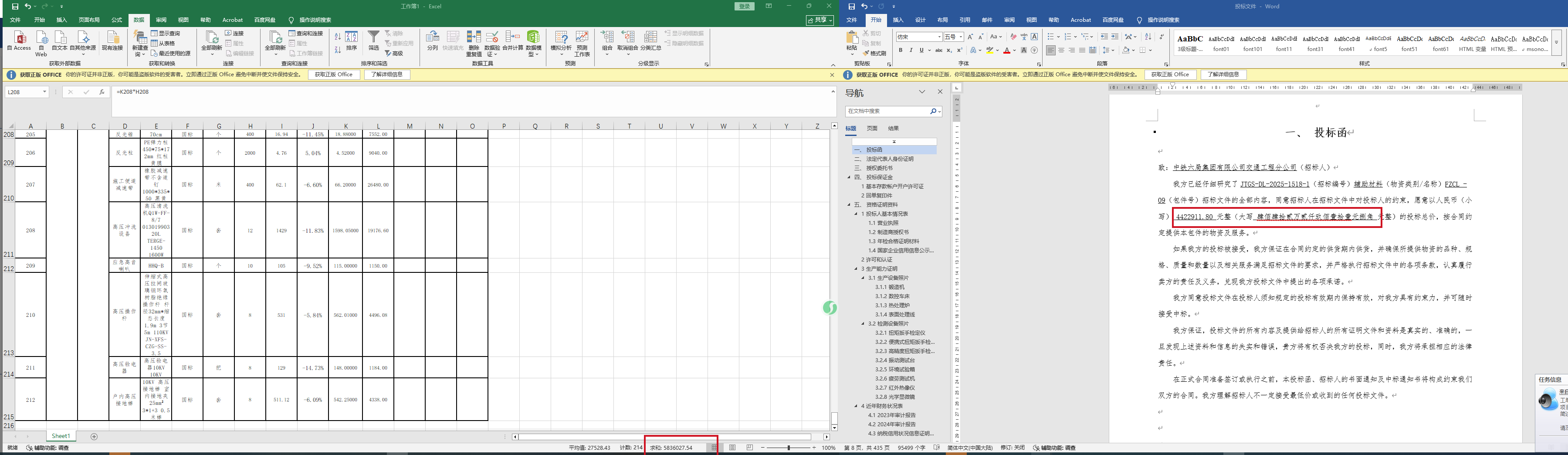Click 获取正版 Office button in Word banner
1568x455 pixels.
click(x=1170, y=75)
